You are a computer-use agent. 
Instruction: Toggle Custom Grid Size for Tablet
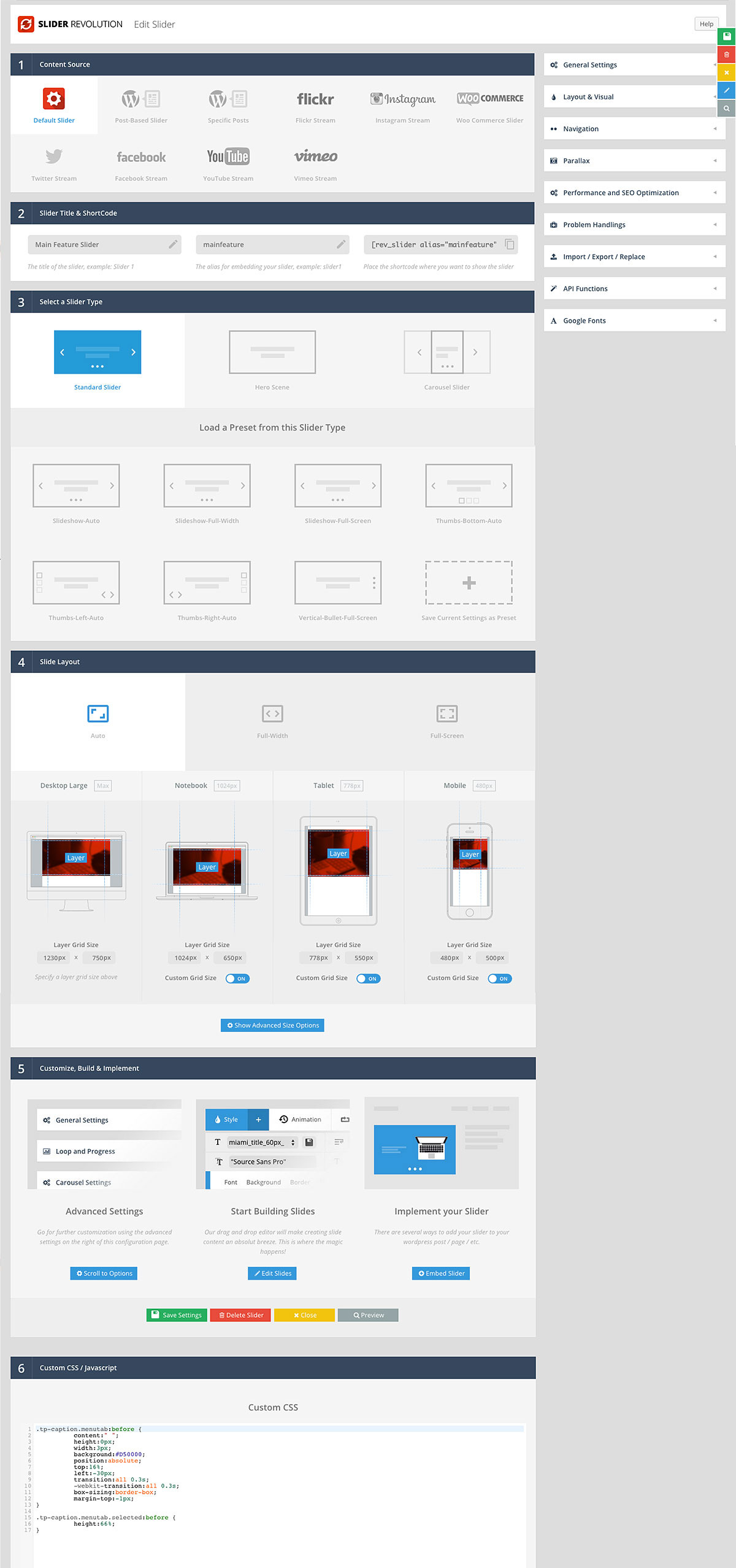(x=369, y=978)
